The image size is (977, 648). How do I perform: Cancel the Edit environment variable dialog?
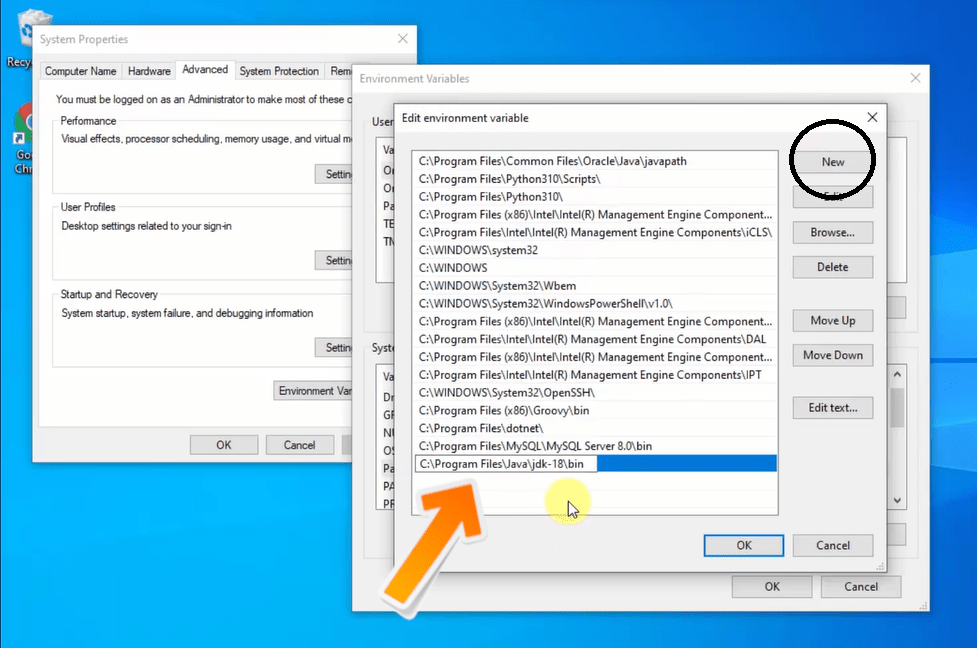pyautogui.click(x=833, y=545)
